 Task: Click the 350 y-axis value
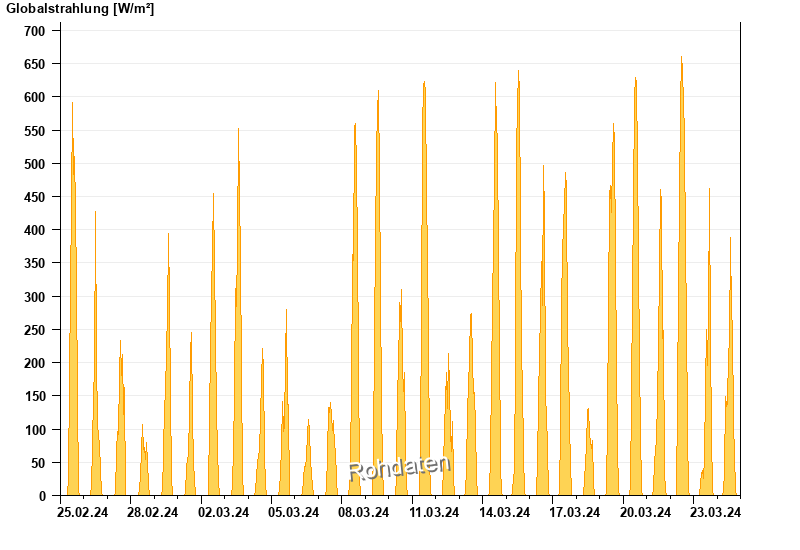click(35, 263)
